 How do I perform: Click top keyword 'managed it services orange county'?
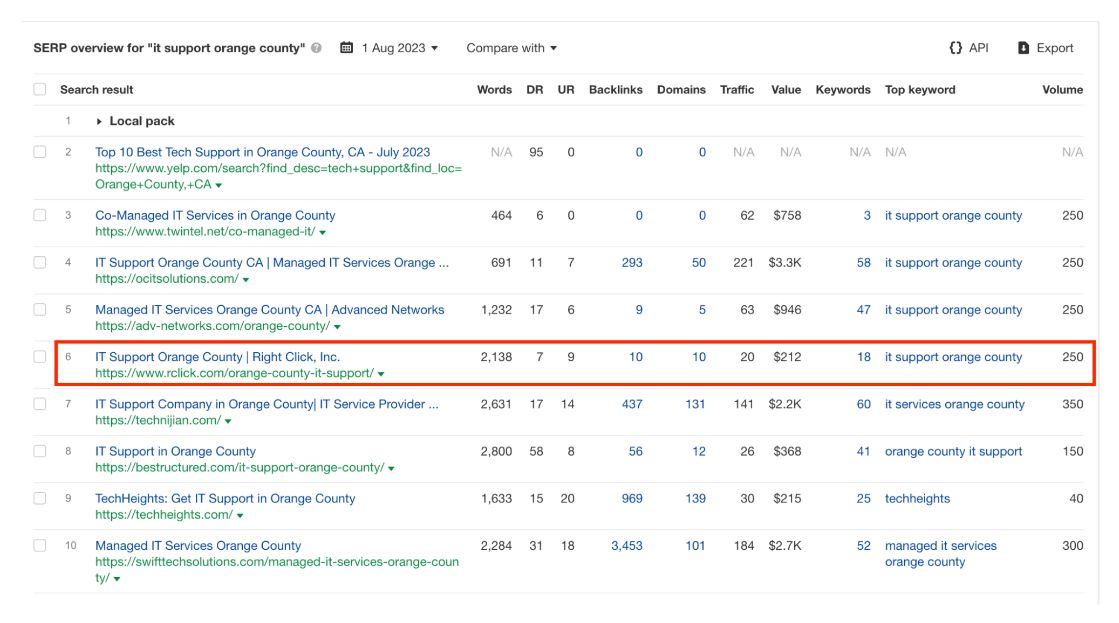pos(941,554)
